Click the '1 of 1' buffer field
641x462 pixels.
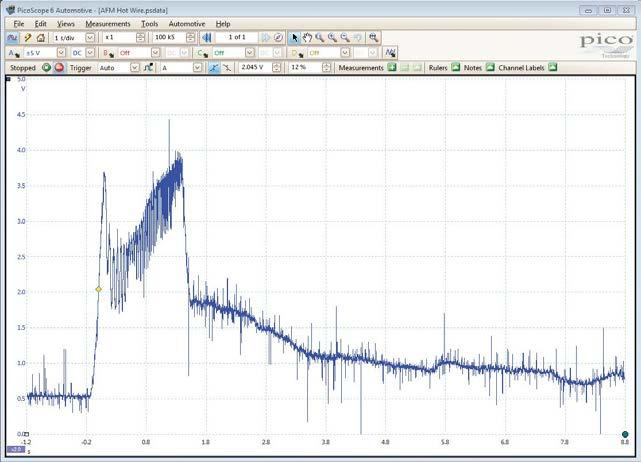click(x=237, y=38)
